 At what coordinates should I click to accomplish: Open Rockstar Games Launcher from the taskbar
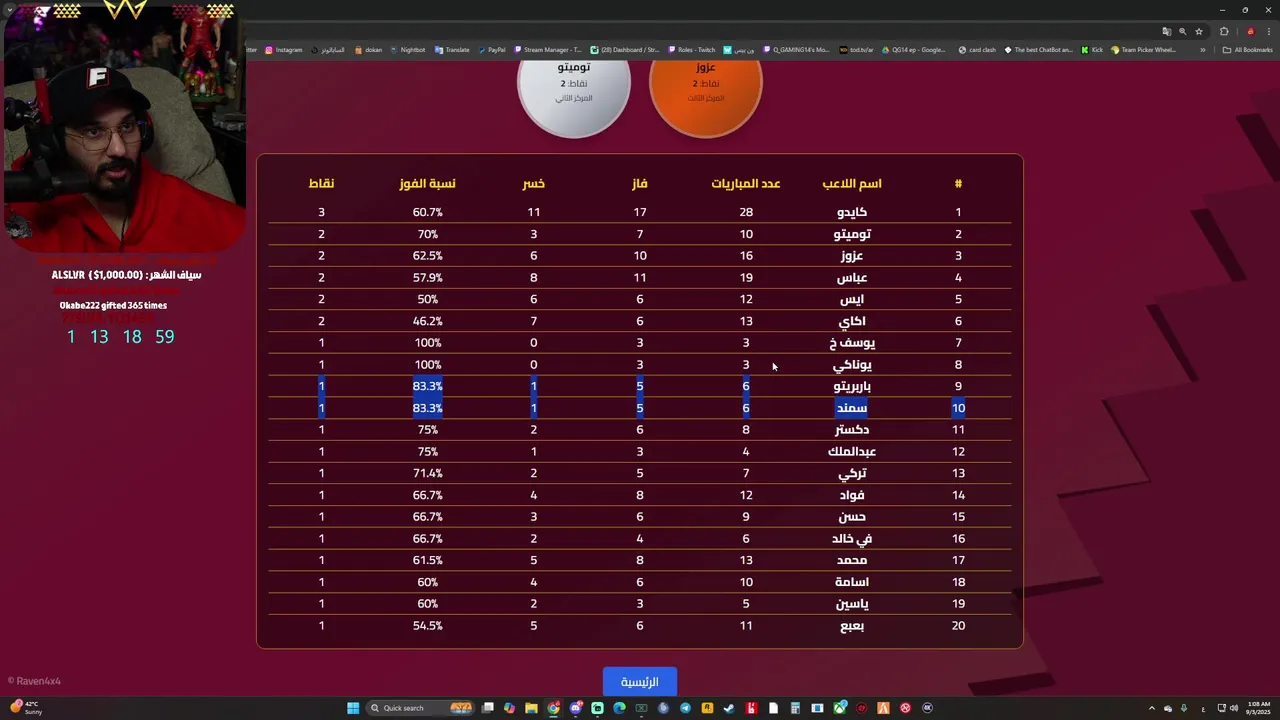[x=707, y=708]
